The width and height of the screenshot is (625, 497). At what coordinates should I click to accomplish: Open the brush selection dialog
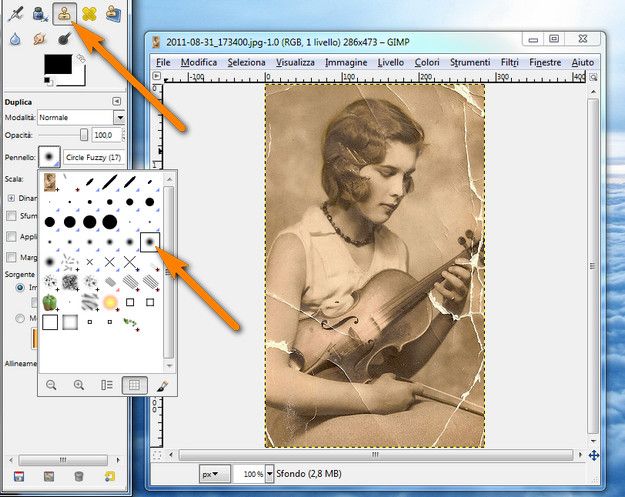coord(162,385)
